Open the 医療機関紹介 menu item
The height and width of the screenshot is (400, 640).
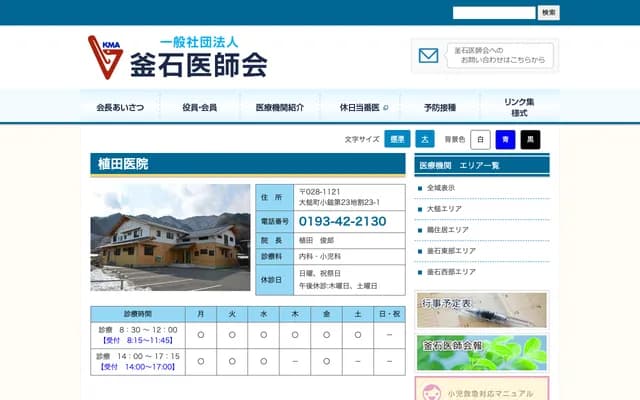coord(280,107)
